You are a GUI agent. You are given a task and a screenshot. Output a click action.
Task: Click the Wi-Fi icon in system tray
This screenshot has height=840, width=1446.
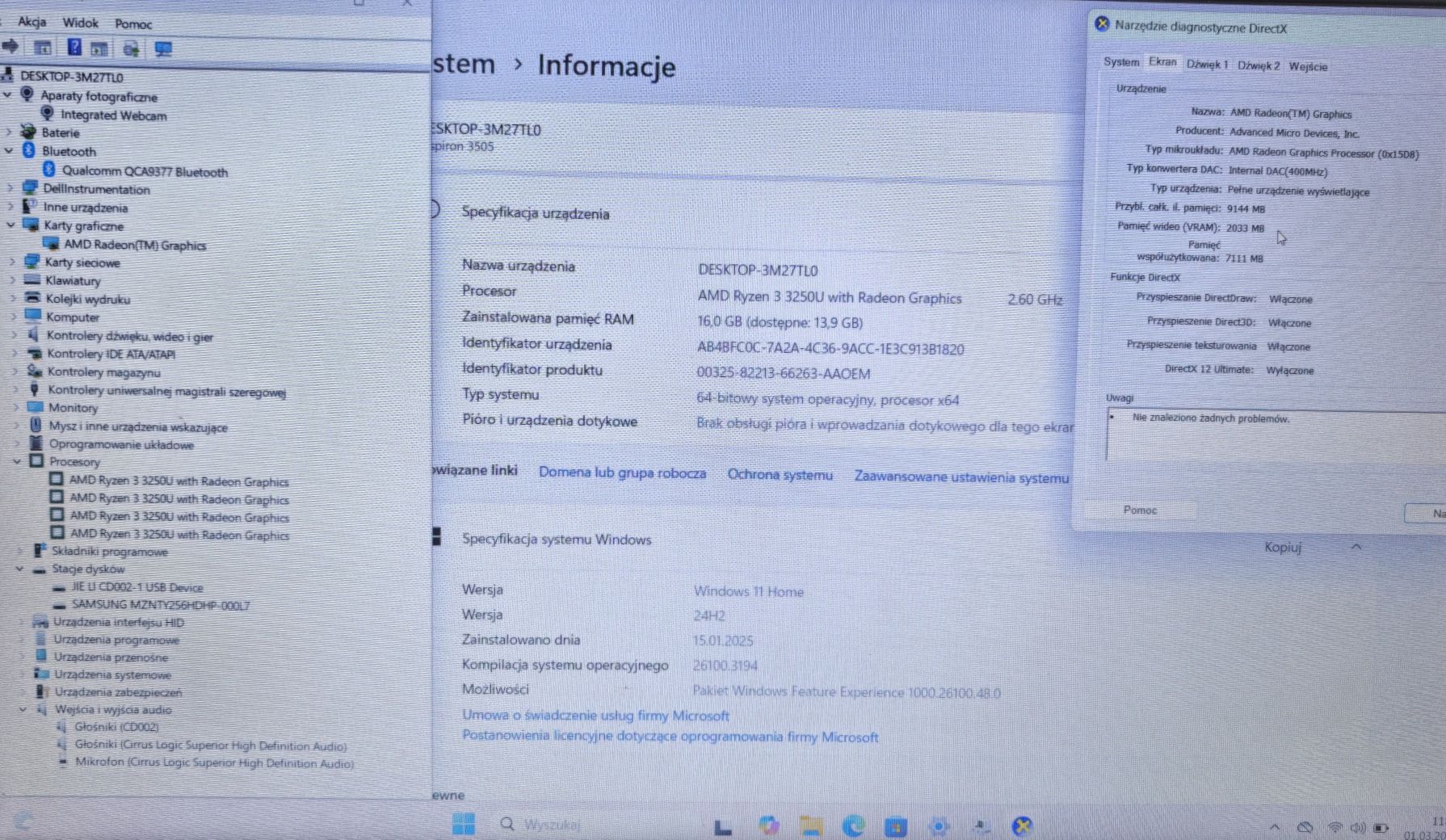pos(1335,827)
